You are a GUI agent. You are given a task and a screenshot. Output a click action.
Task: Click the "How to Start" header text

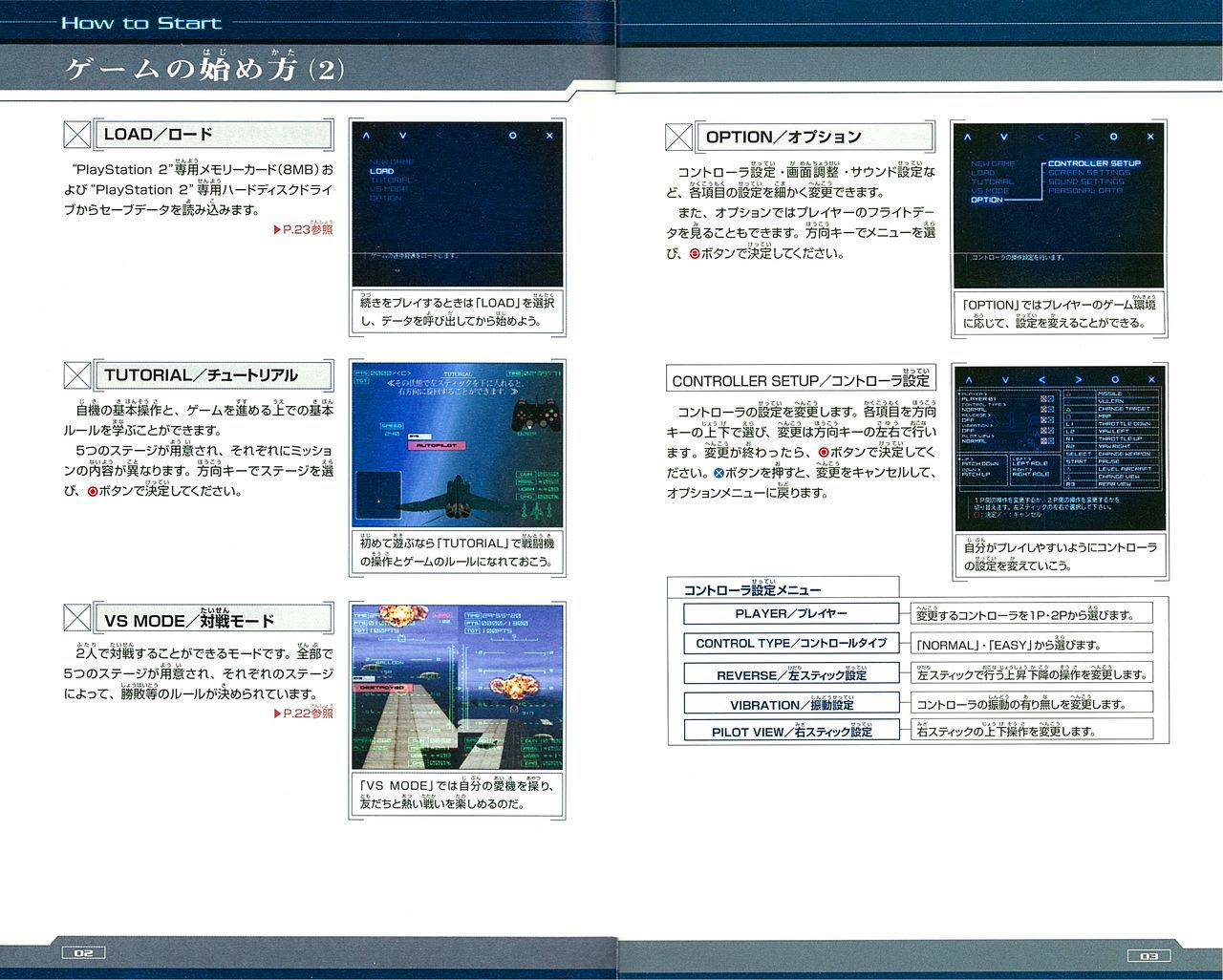click(141, 23)
